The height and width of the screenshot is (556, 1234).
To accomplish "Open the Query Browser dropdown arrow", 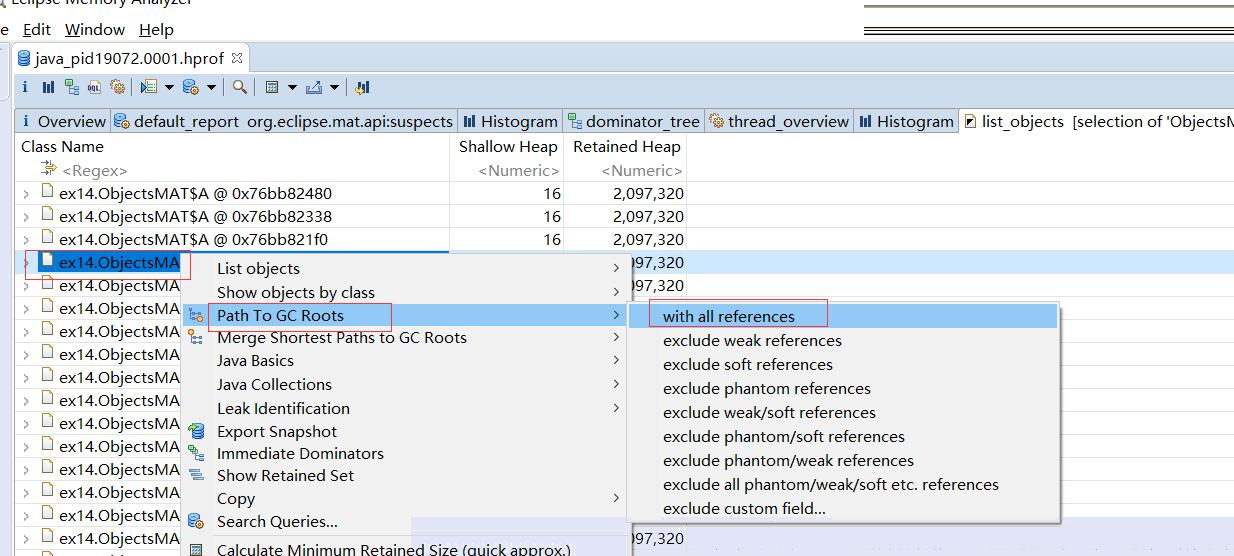I will (211, 87).
